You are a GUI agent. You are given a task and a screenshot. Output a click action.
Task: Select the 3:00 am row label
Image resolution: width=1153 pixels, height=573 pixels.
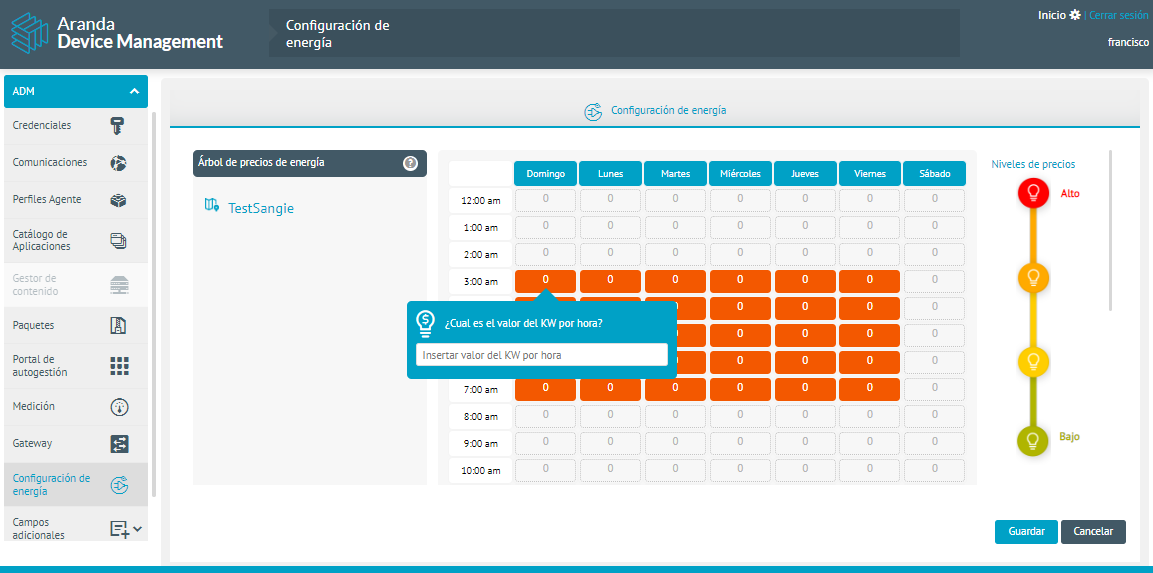(480, 281)
